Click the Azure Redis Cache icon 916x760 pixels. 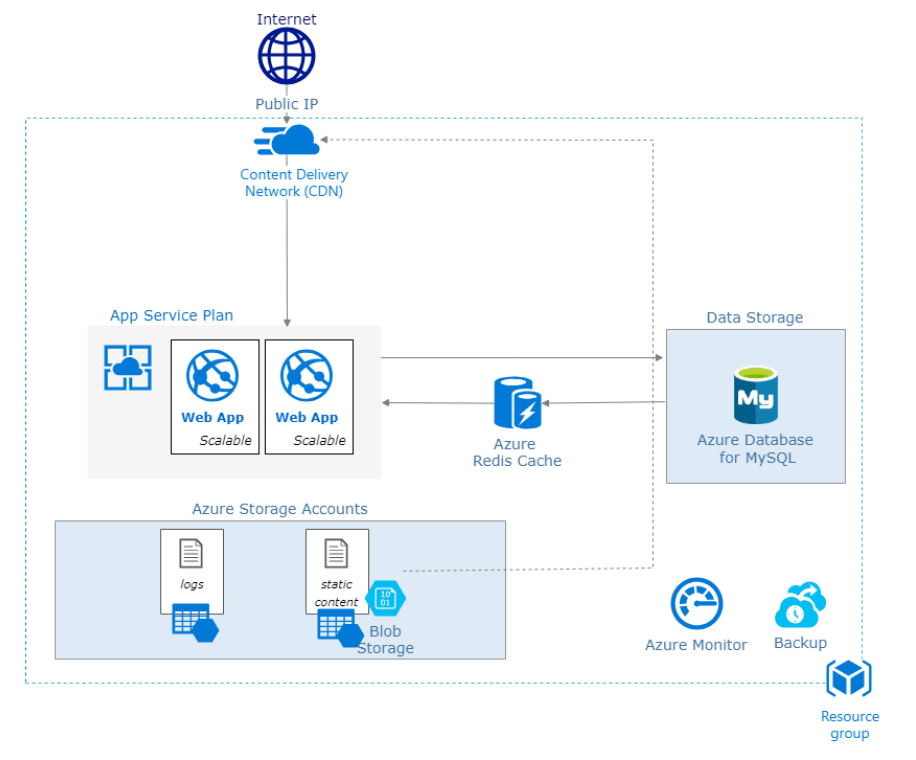(518, 403)
